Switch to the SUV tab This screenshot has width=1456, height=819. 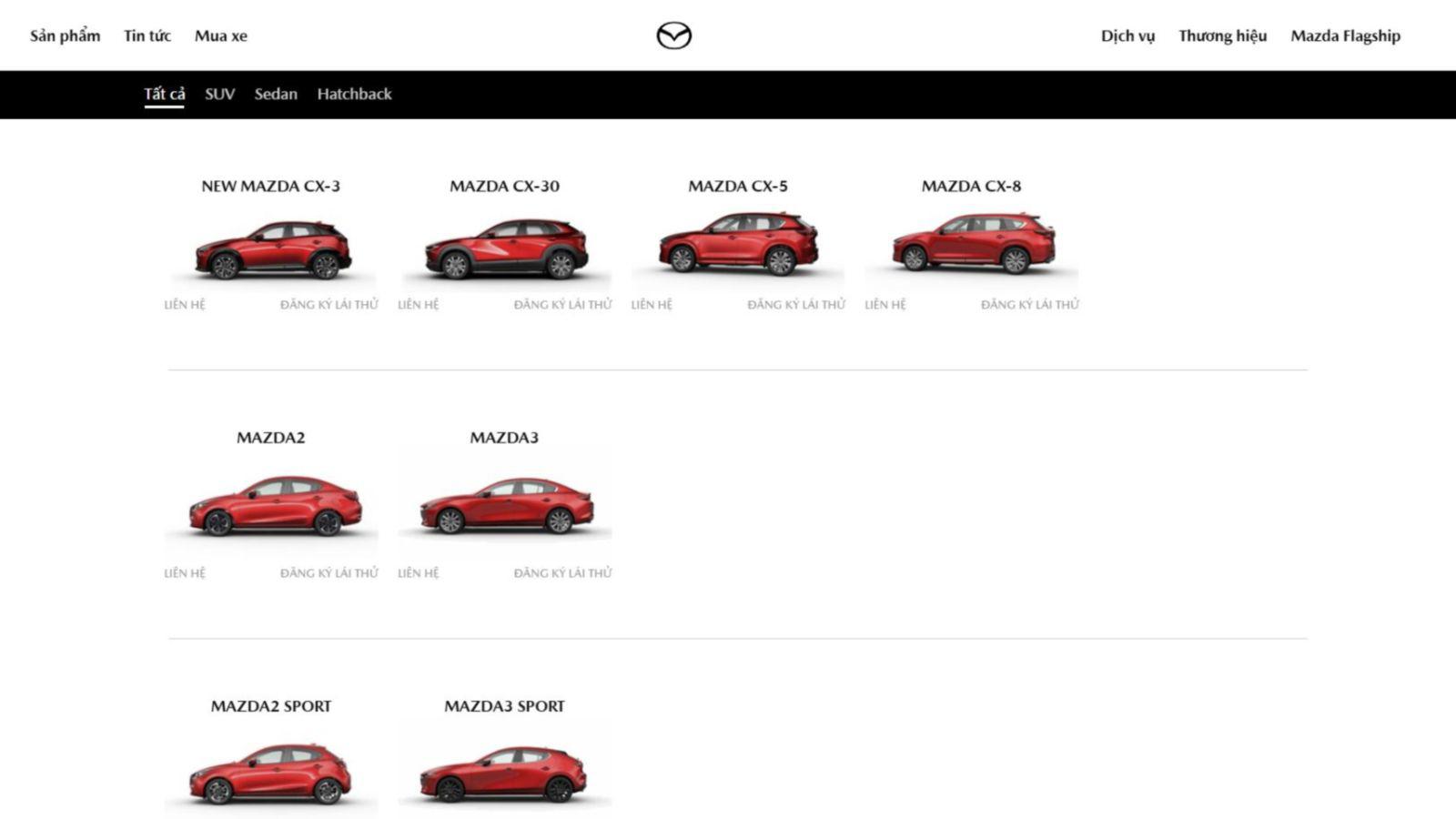(219, 93)
